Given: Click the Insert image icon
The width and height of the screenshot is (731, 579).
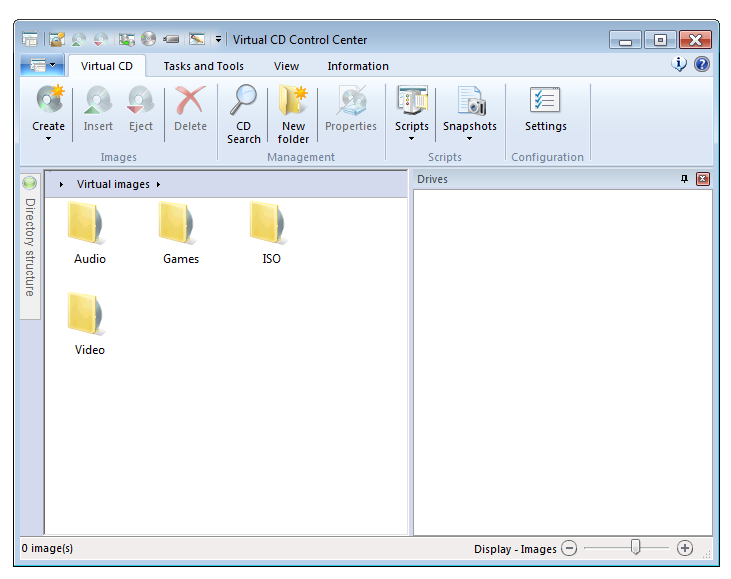Looking at the screenshot, I should (x=98, y=99).
